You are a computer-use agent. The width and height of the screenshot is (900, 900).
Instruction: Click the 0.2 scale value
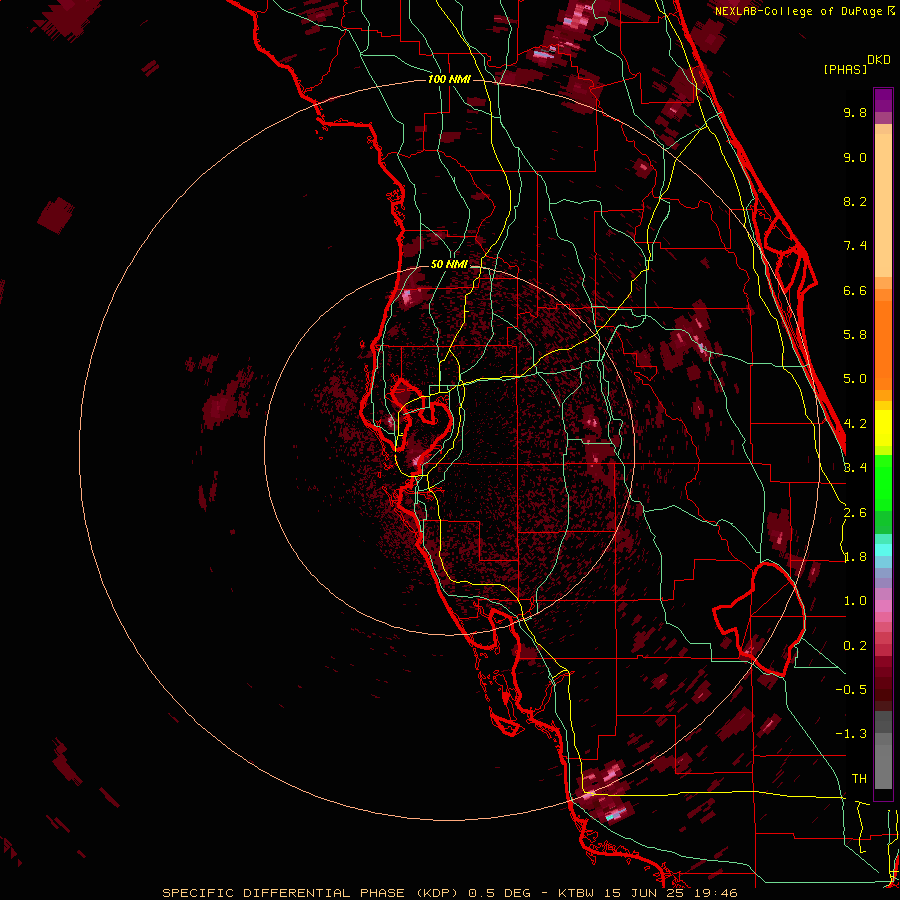855,646
